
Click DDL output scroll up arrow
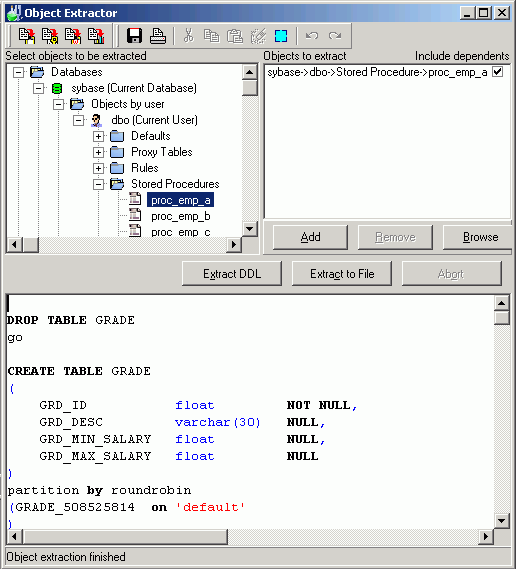tap(501, 303)
